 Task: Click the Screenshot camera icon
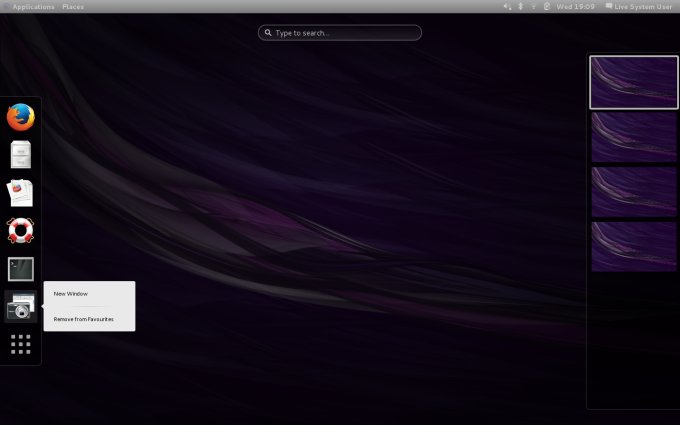[x=20, y=307]
